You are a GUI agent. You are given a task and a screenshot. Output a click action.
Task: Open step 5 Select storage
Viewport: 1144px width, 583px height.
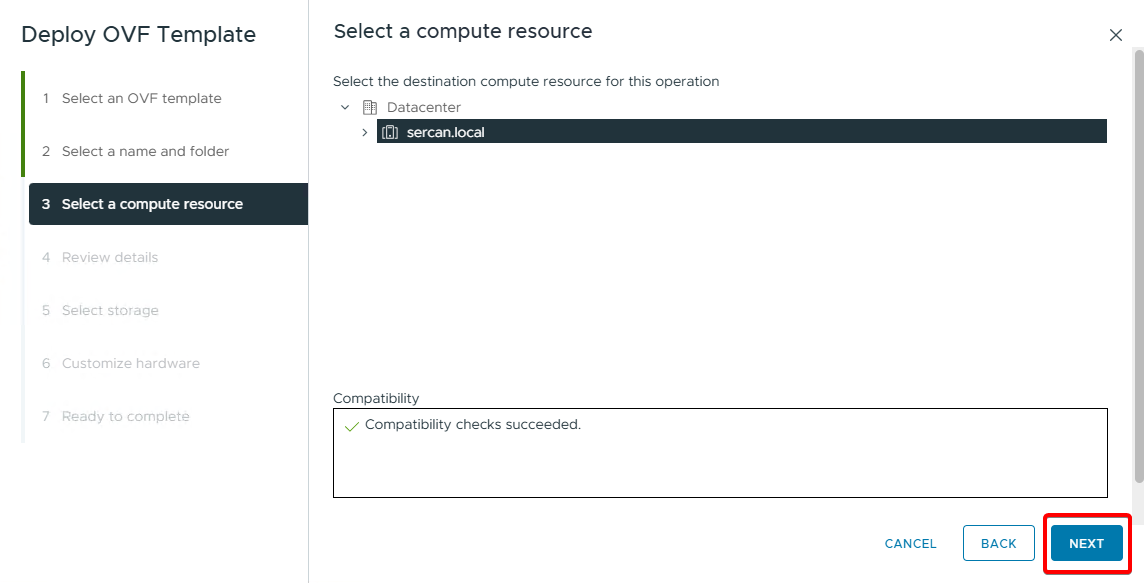point(110,310)
